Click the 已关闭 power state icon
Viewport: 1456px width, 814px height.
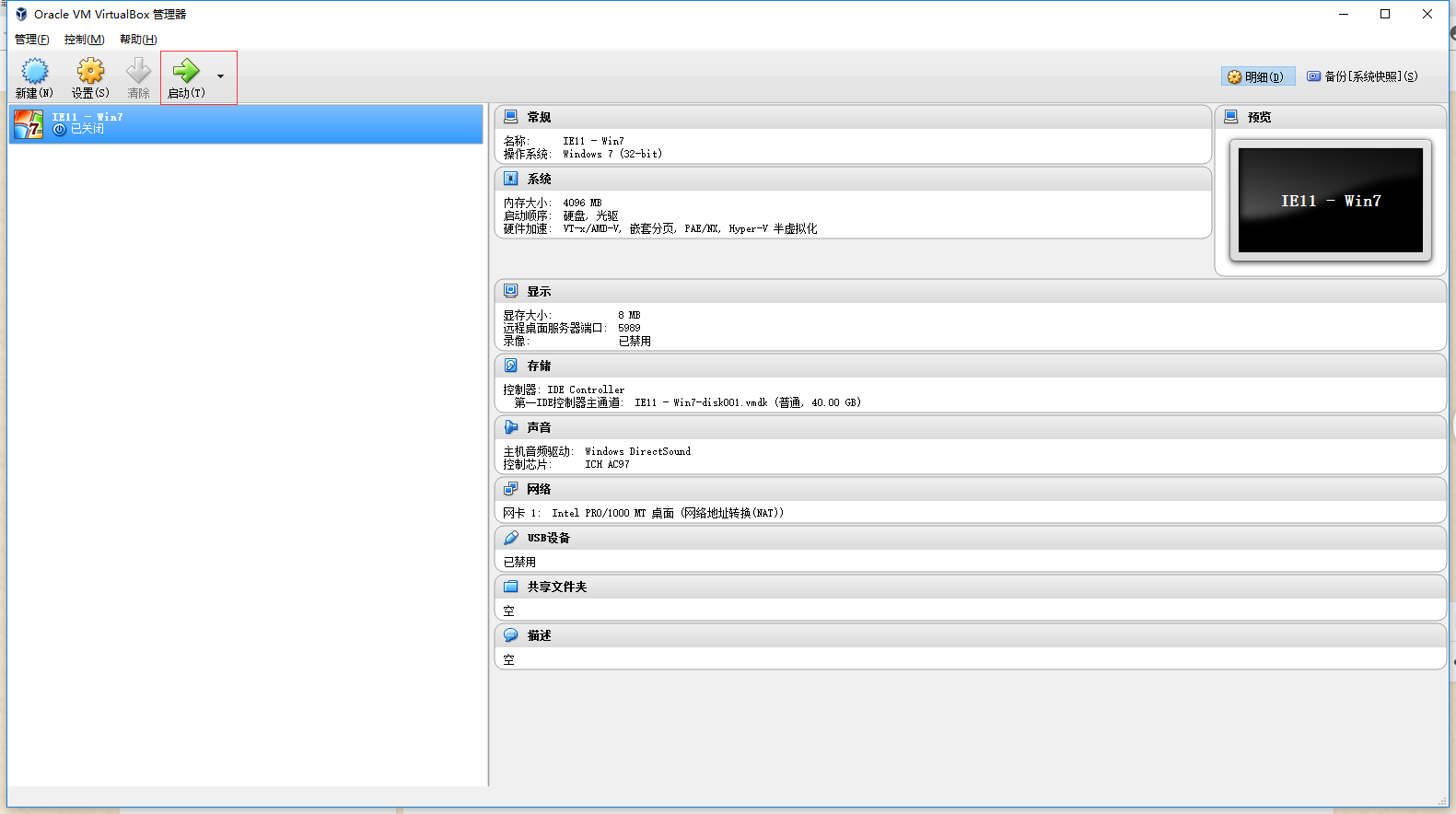(x=60, y=130)
